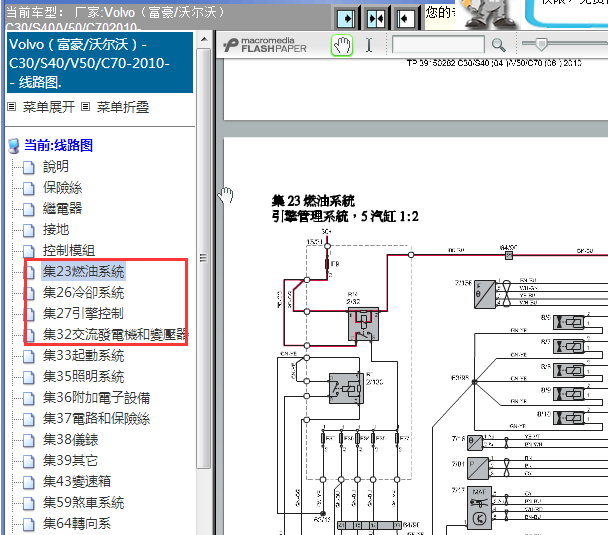Click the 当前:线路图 heading link

point(59,145)
